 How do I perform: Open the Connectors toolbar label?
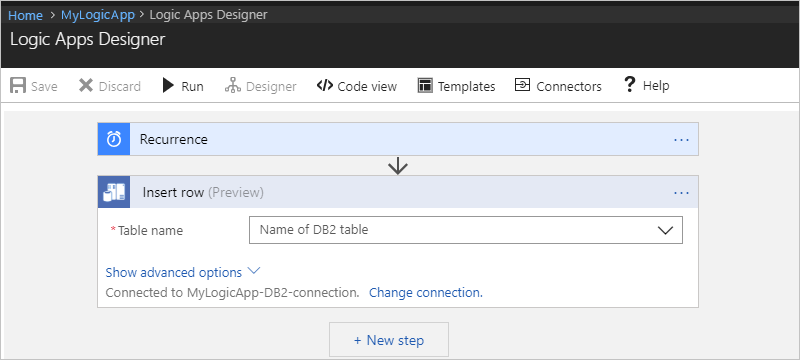click(x=569, y=87)
